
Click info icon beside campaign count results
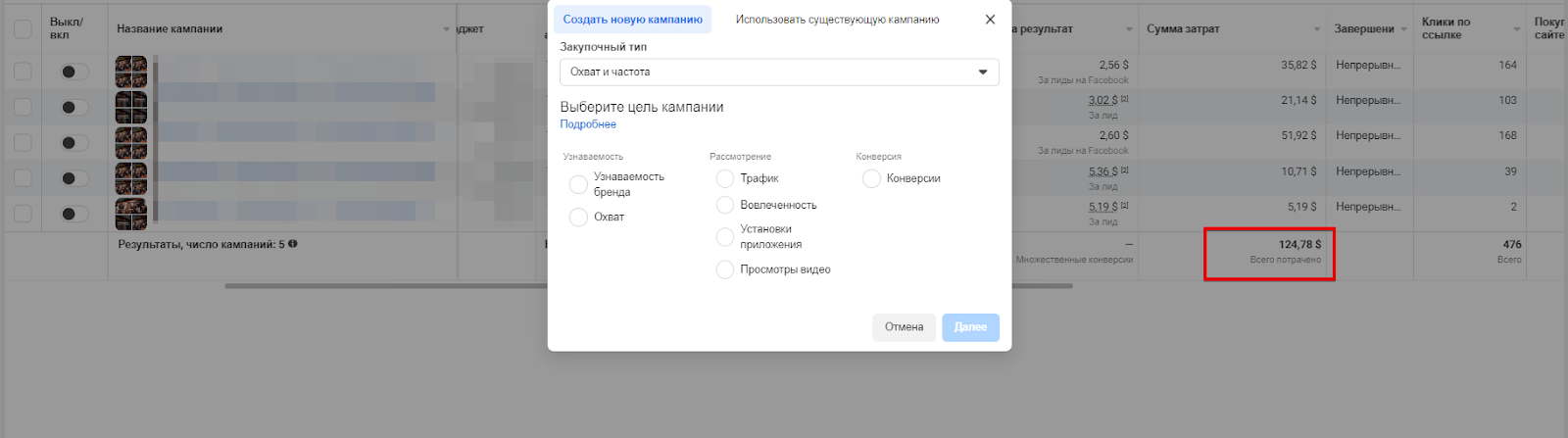pos(293,244)
